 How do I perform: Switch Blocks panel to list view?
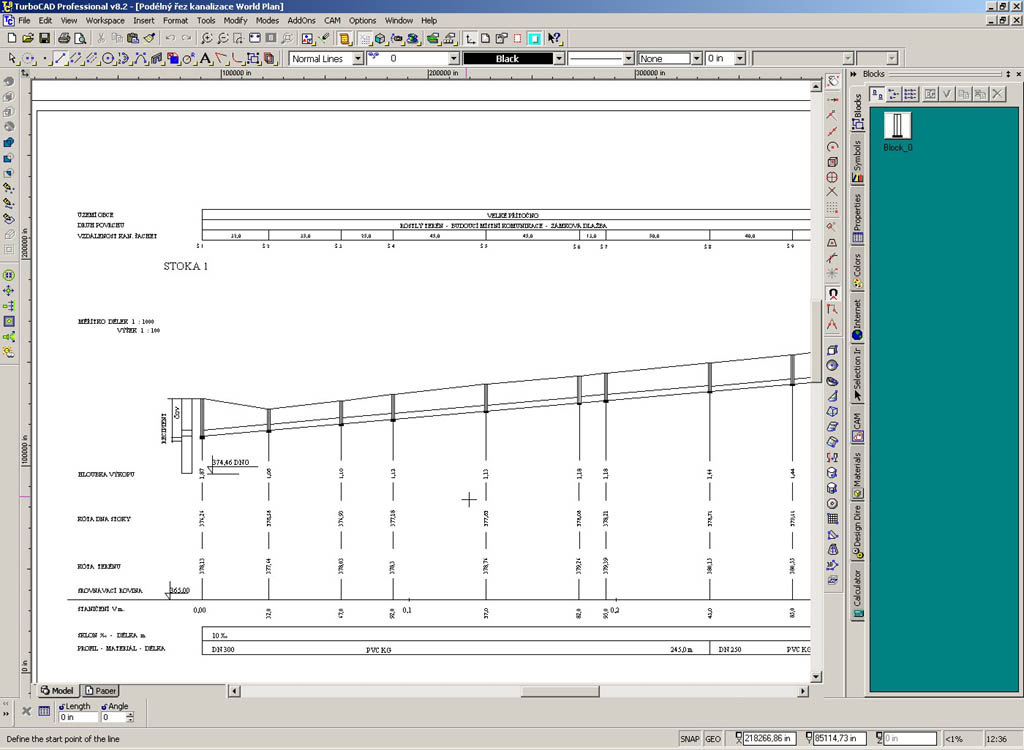tap(894, 94)
